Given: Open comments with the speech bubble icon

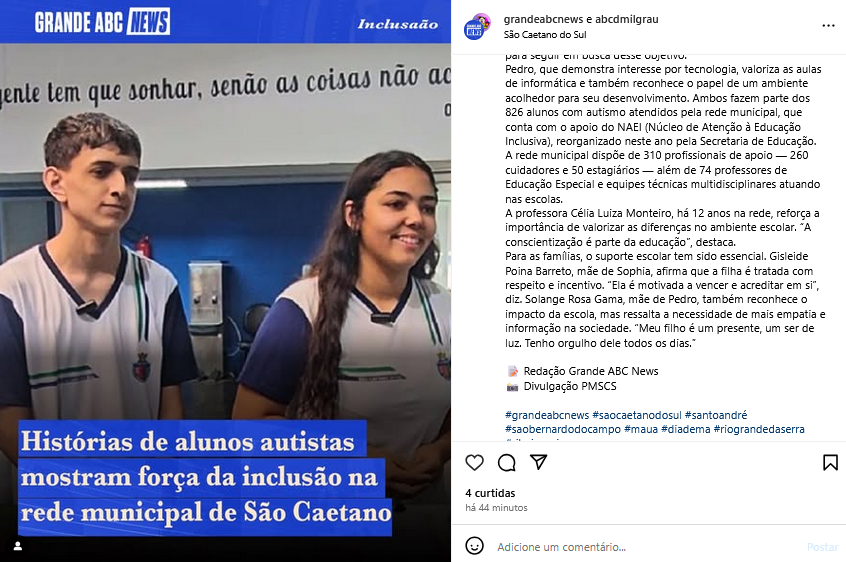Looking at the screenshot, I should pos(507,463).
